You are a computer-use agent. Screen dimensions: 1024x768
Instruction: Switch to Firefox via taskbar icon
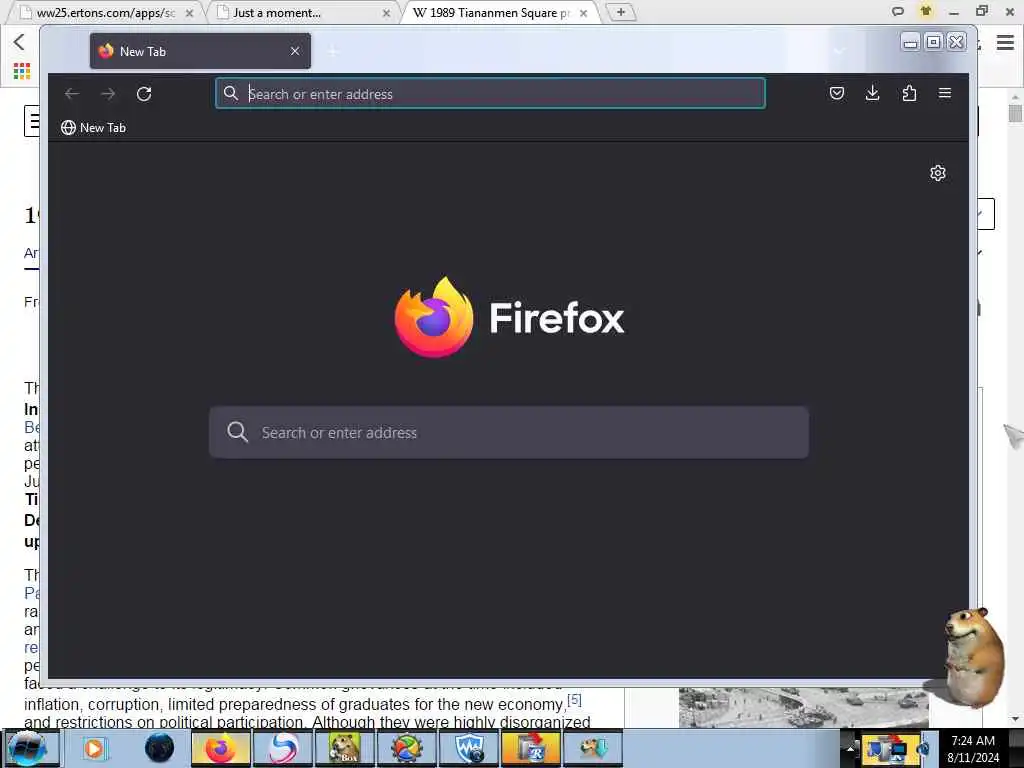tap(221, 748)
